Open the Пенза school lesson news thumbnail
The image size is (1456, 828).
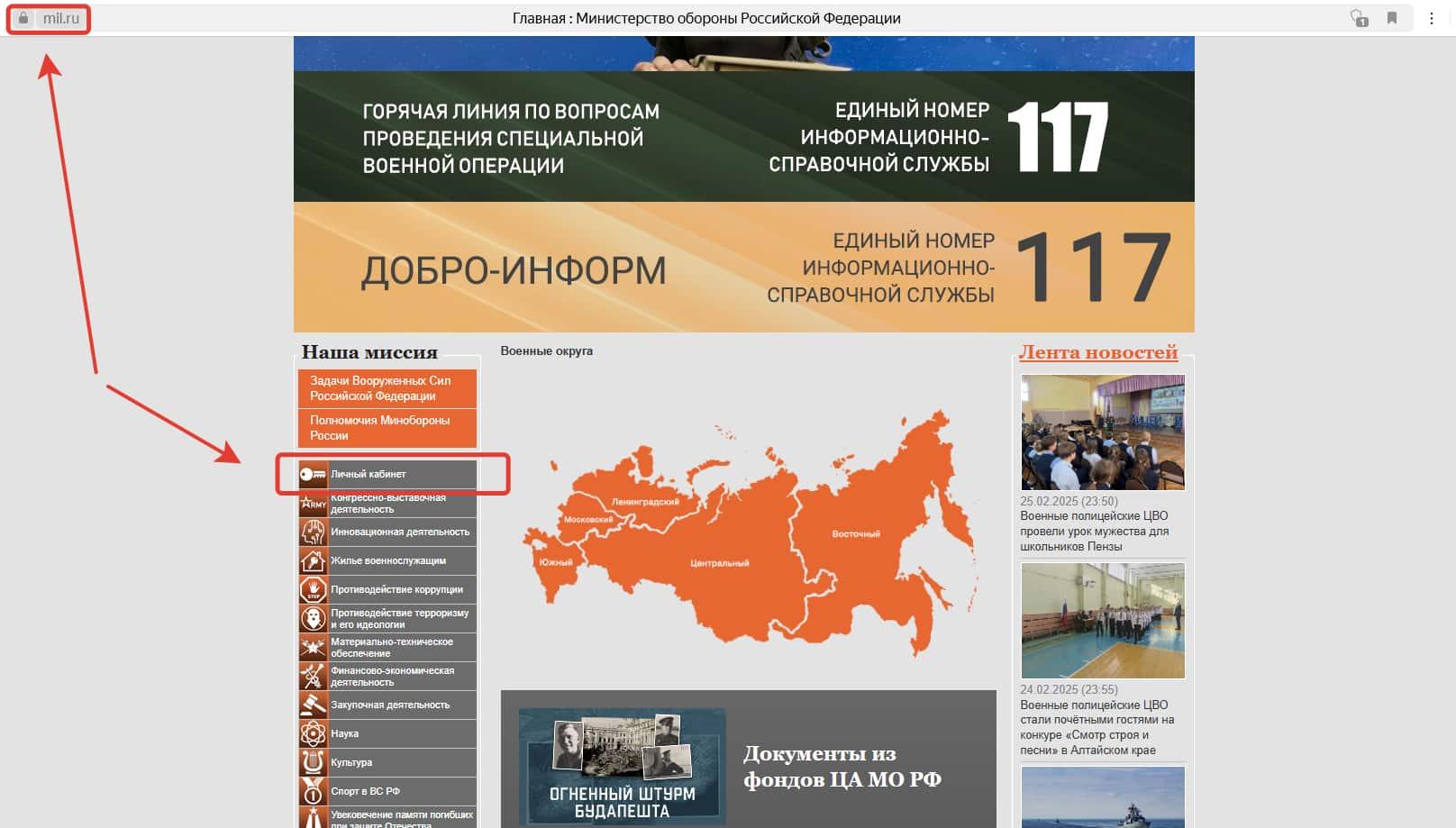pos(1102,432)
